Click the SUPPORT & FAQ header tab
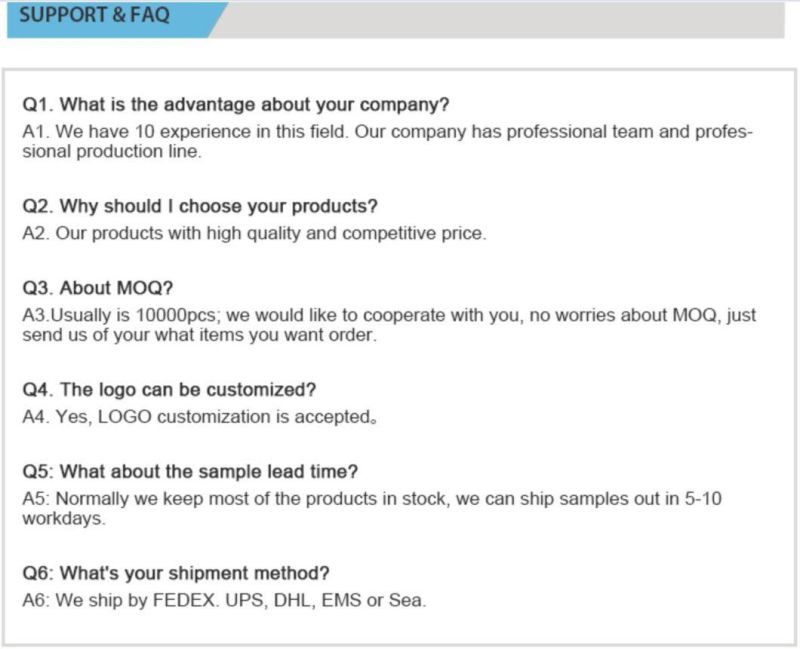The image size is (800, 649). (x=110, y=19)
